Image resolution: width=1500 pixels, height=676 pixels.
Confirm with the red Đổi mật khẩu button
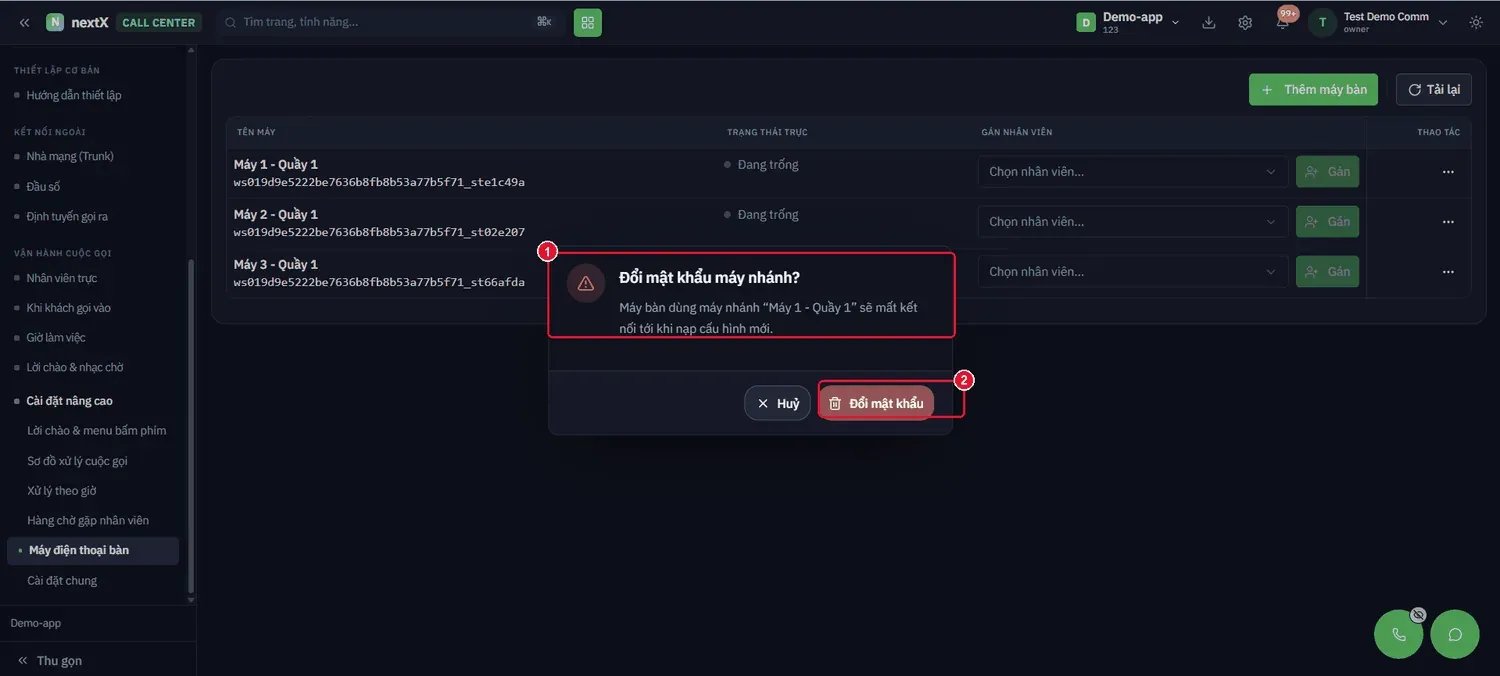(876, 403)
